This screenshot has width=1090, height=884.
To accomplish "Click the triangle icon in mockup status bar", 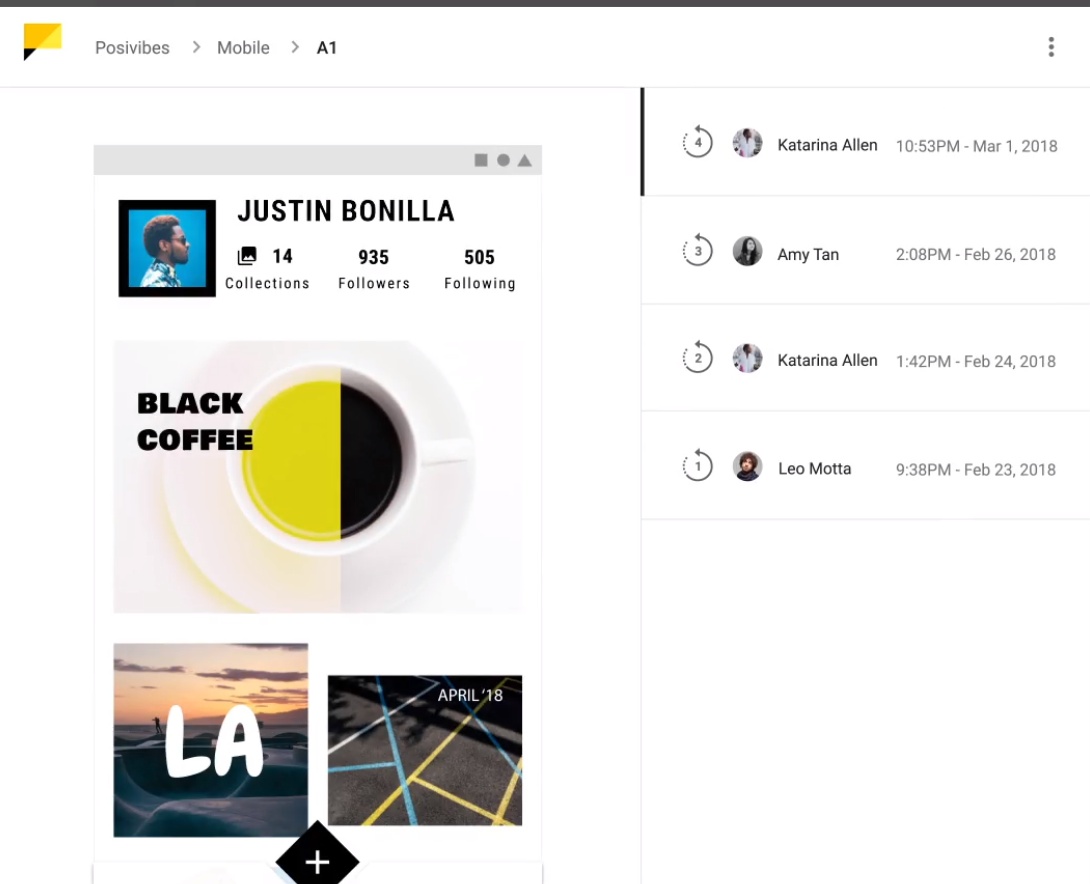I will pos(524,160).
